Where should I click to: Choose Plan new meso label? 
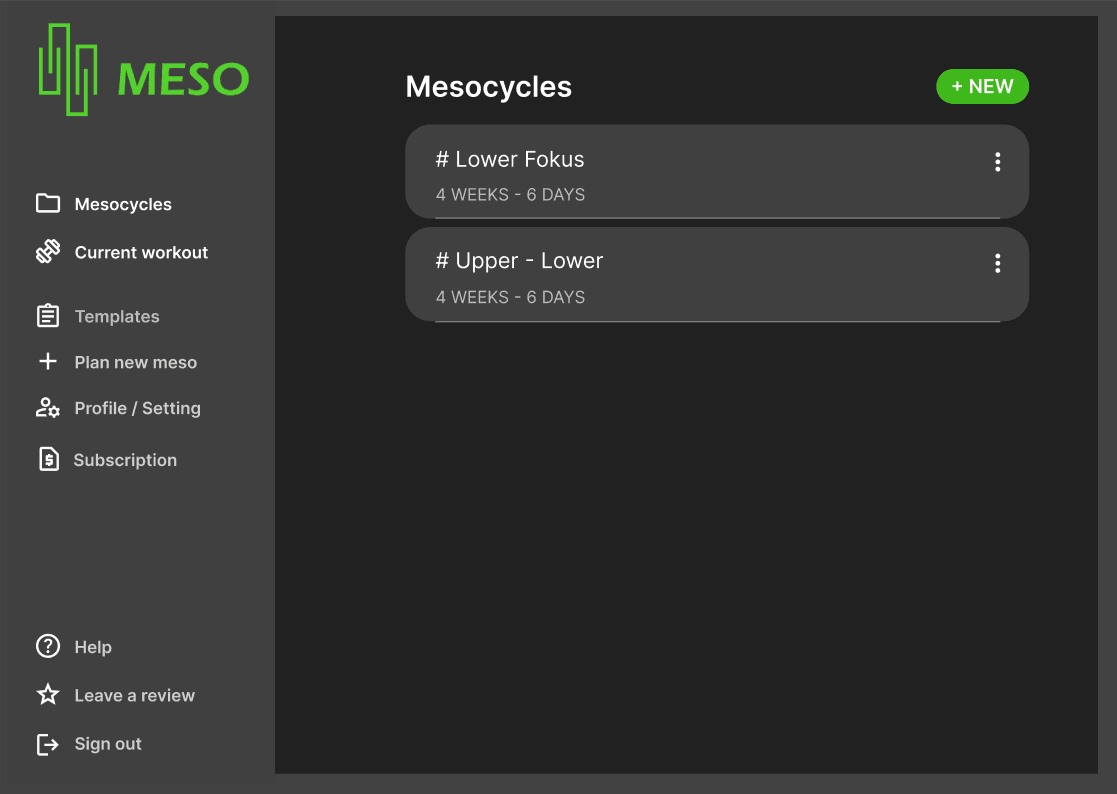point(136,363)
